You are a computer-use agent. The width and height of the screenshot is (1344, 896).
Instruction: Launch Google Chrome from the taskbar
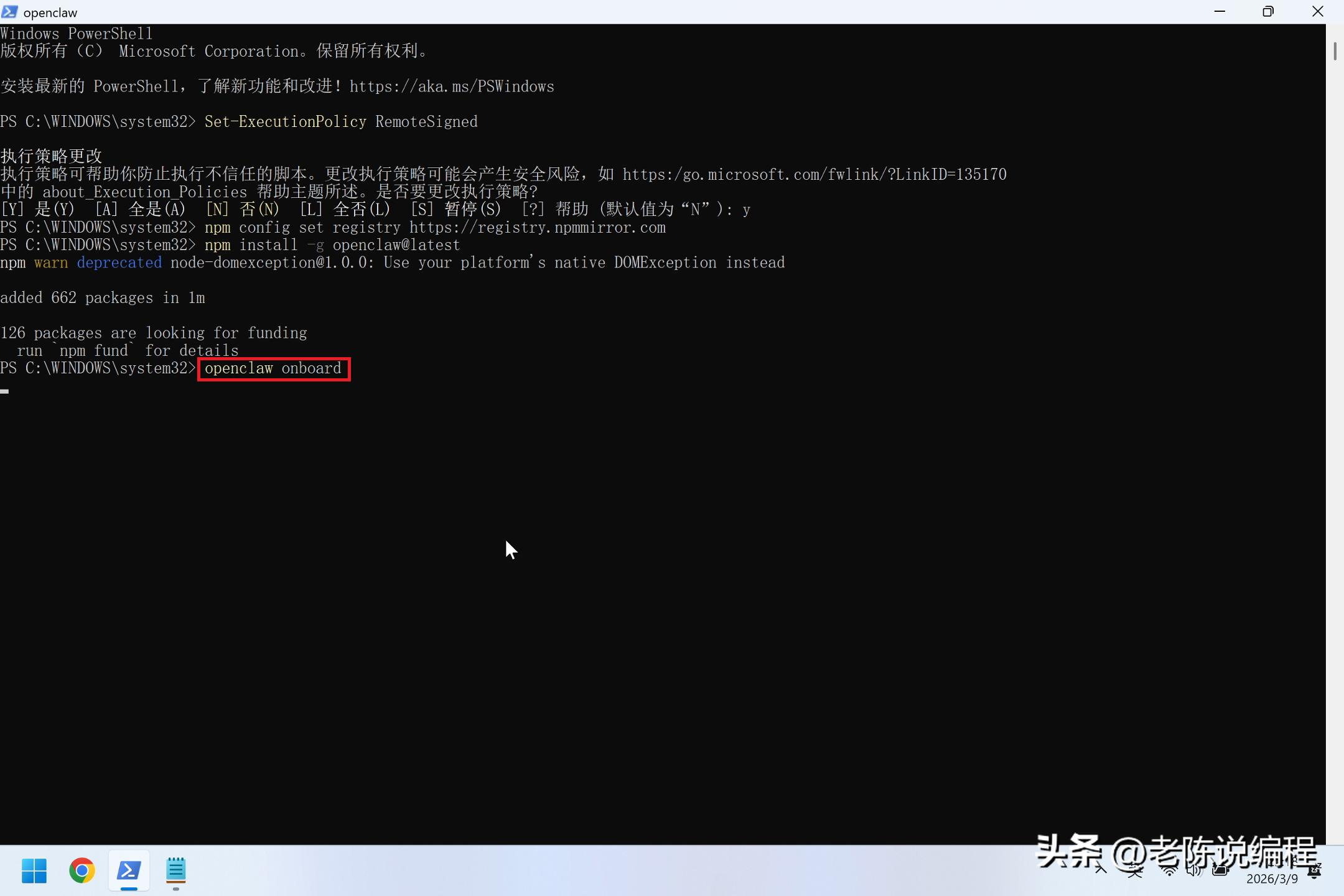tap(82, 870)
